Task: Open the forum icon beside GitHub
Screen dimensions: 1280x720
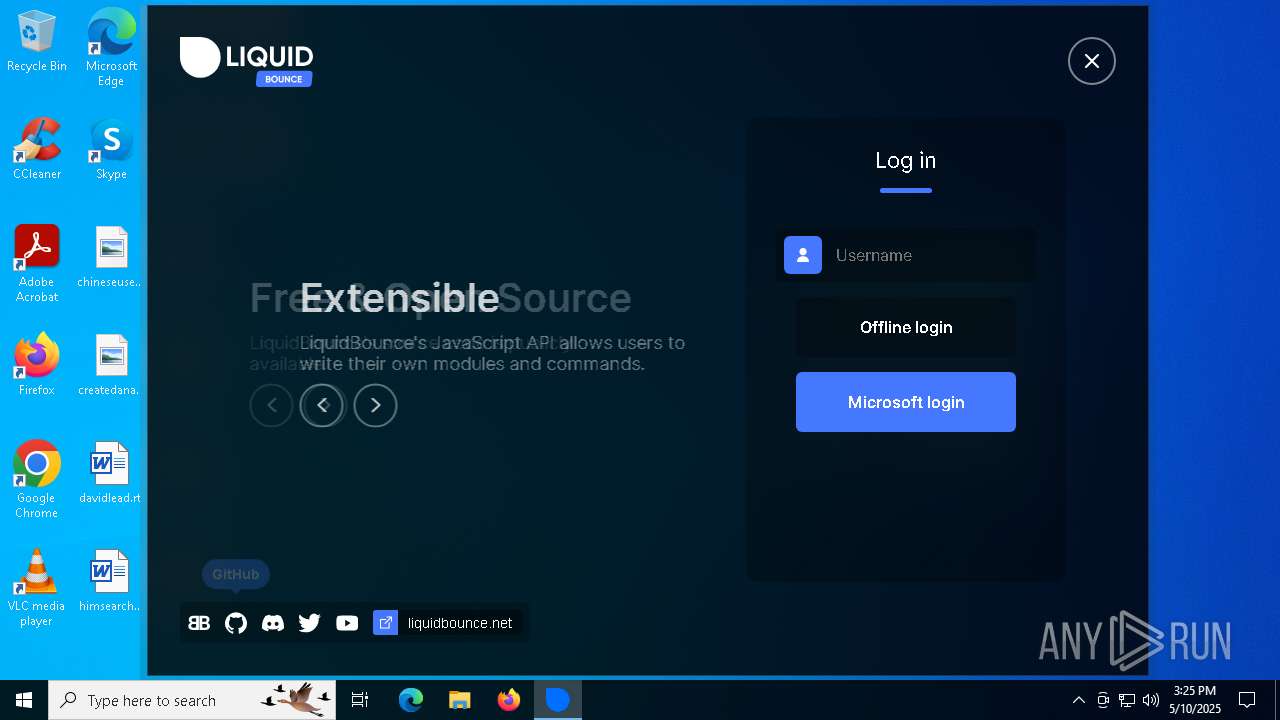Action: (199, 623)
